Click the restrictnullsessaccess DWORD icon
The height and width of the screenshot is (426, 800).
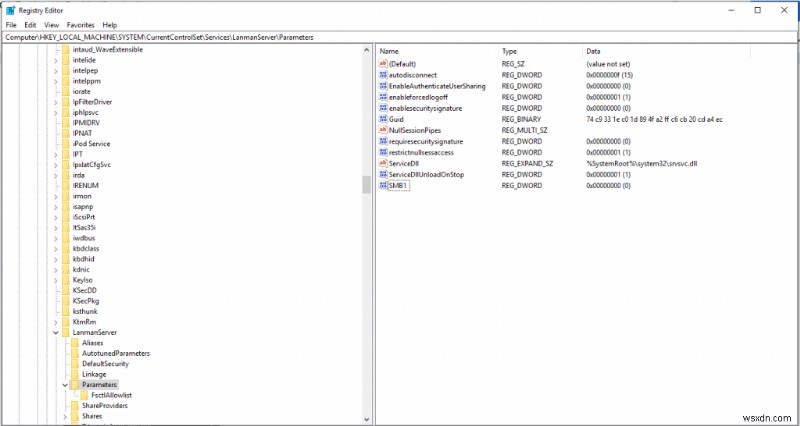click(x=383, y=153)
